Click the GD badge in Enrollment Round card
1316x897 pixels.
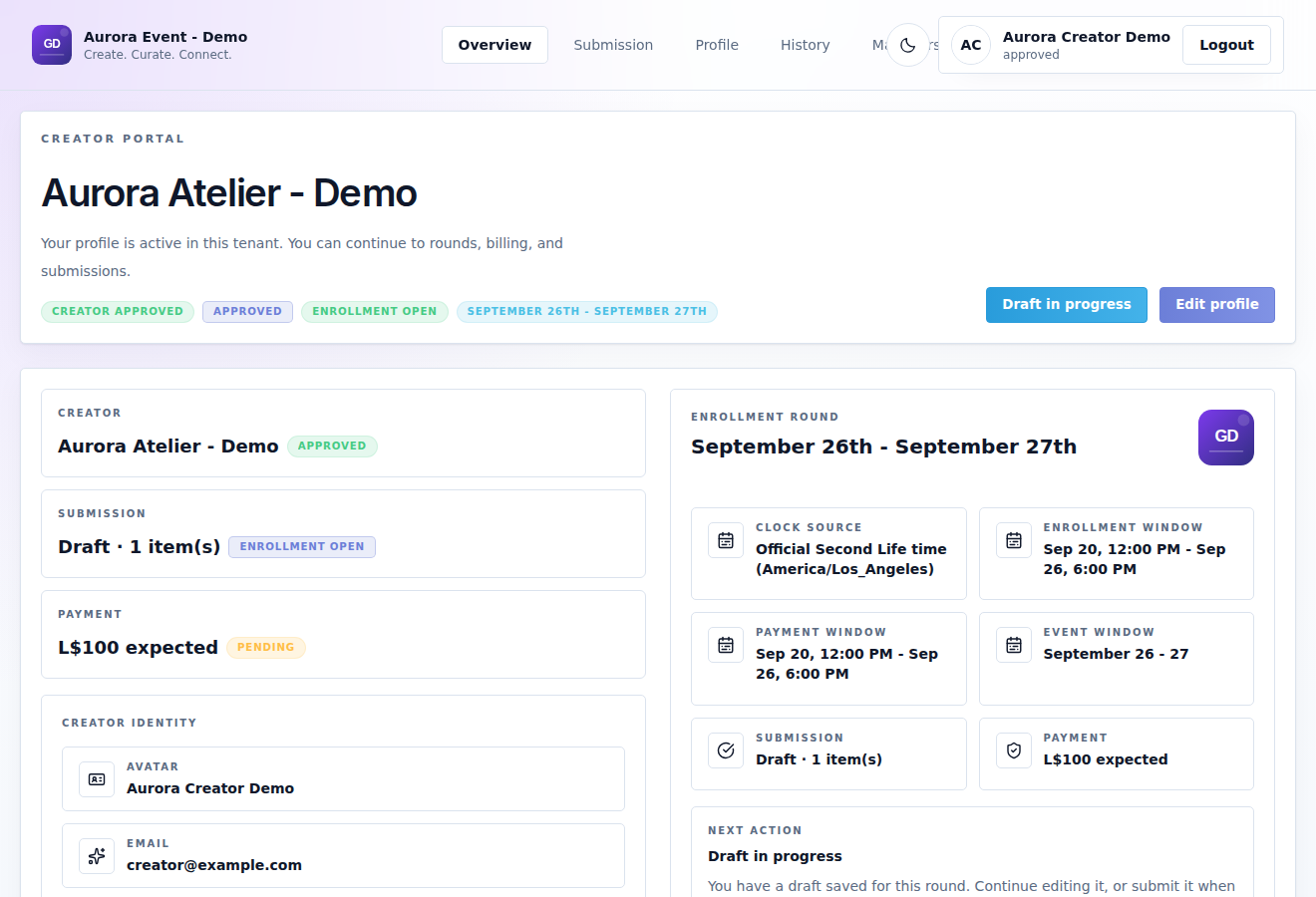1226,438
